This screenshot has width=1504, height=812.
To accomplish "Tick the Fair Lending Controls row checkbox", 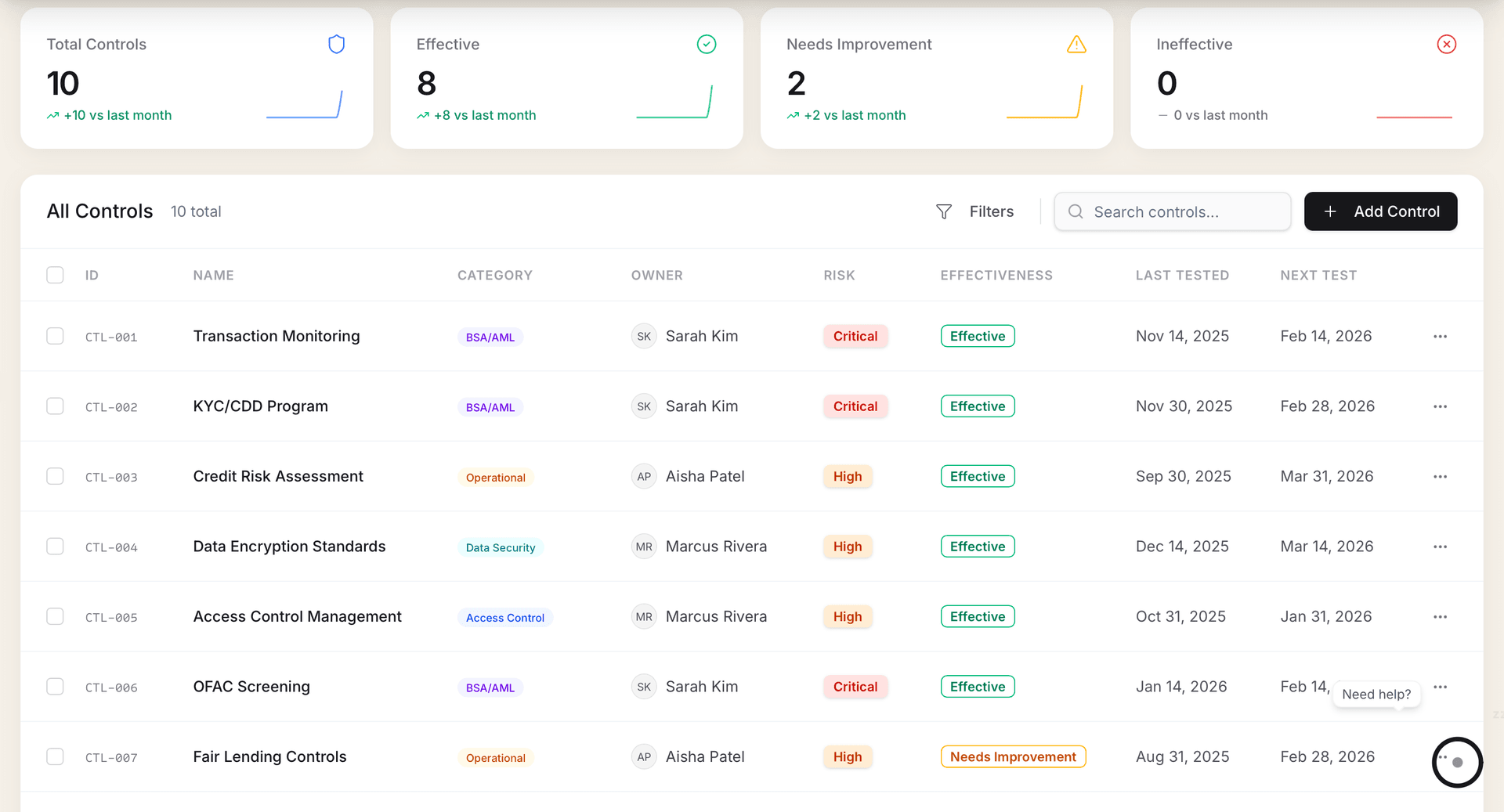I will (55, 757).
